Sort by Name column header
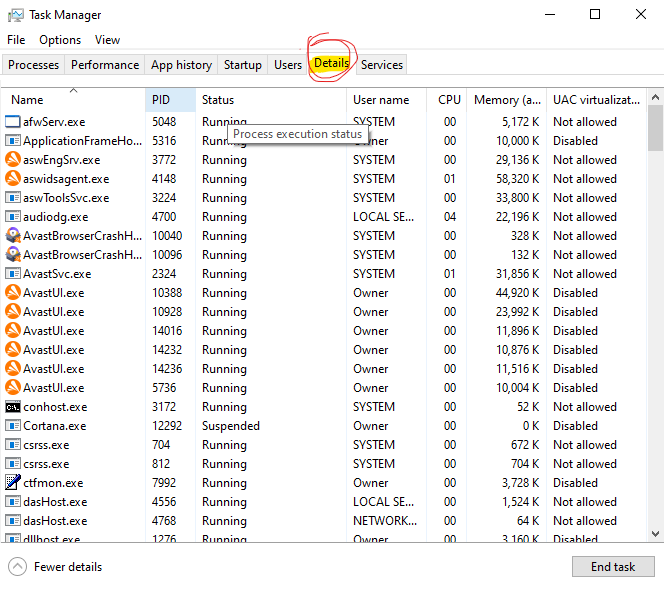The height and width of the screenshot is (590, 664). 27,100
